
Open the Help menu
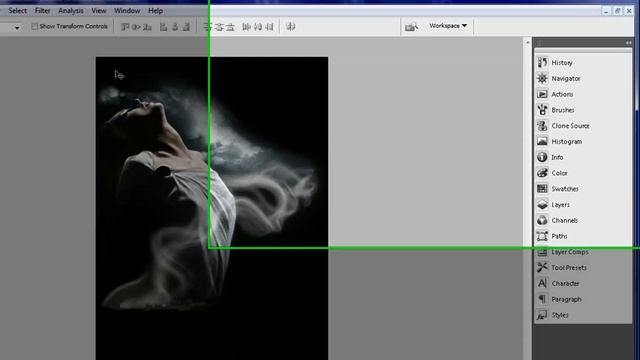point(156,11)
